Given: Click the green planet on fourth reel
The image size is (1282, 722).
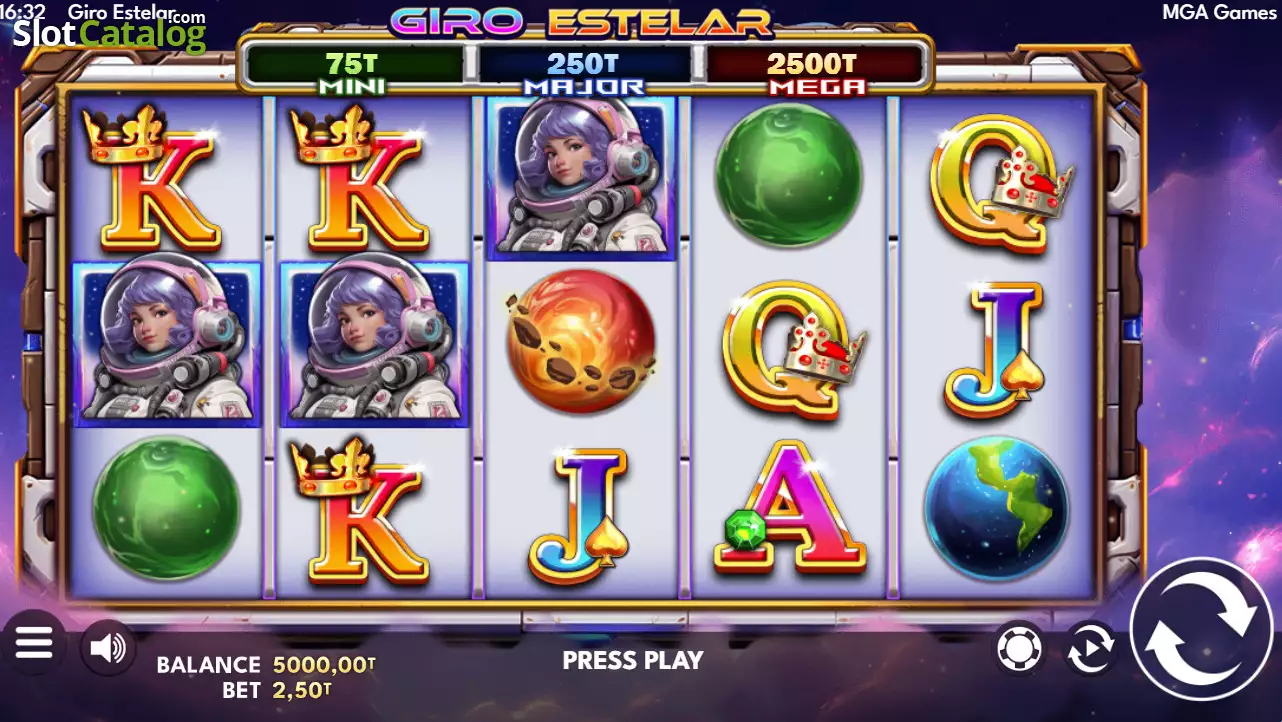Looking at the screenshot, I should coord(789,175).
